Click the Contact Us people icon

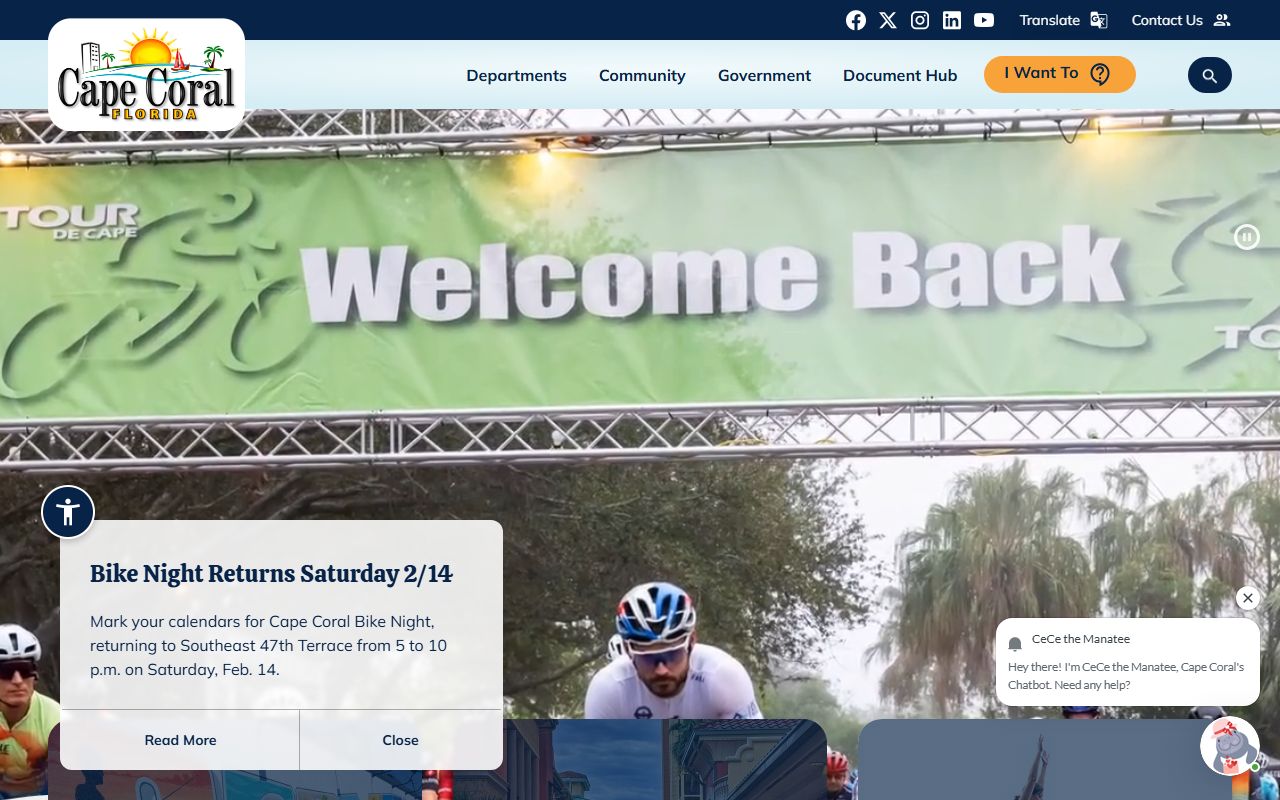[1222, 20]
